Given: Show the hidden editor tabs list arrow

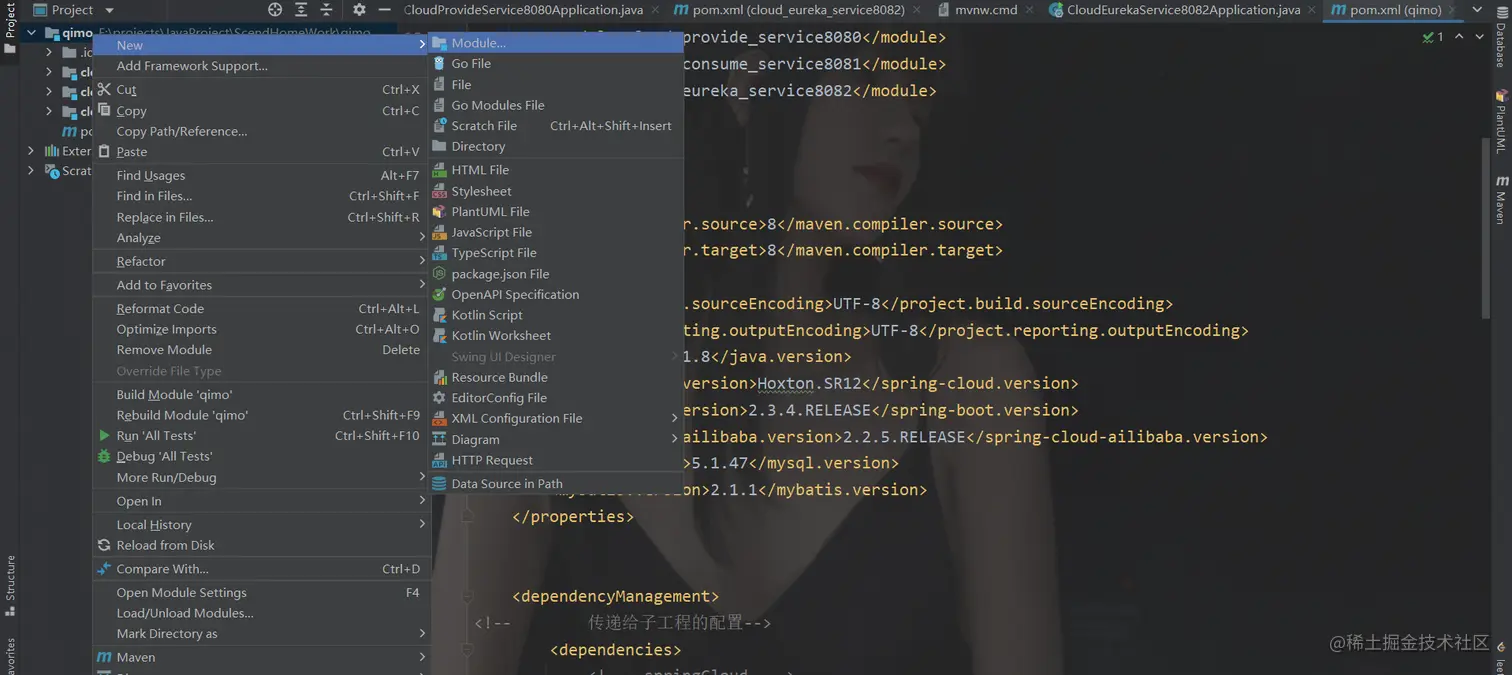Looking at the screenshot, I should click(x=1477, y=10).
